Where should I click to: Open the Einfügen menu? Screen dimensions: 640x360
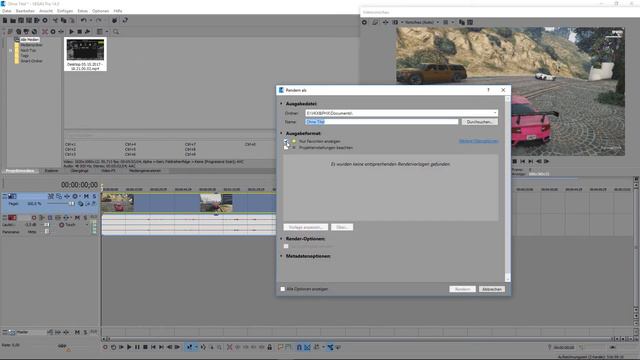65,11
